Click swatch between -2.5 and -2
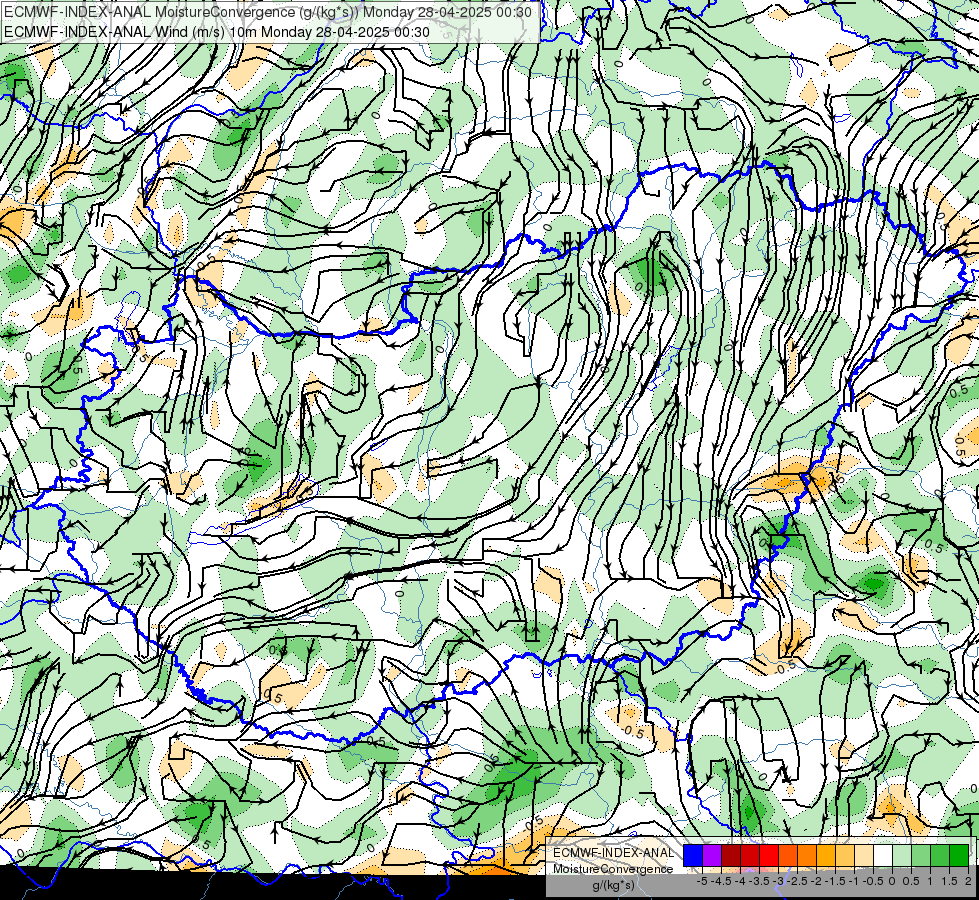Image resolution: width=979 pixels, height=900 pixels. (807, 855)
